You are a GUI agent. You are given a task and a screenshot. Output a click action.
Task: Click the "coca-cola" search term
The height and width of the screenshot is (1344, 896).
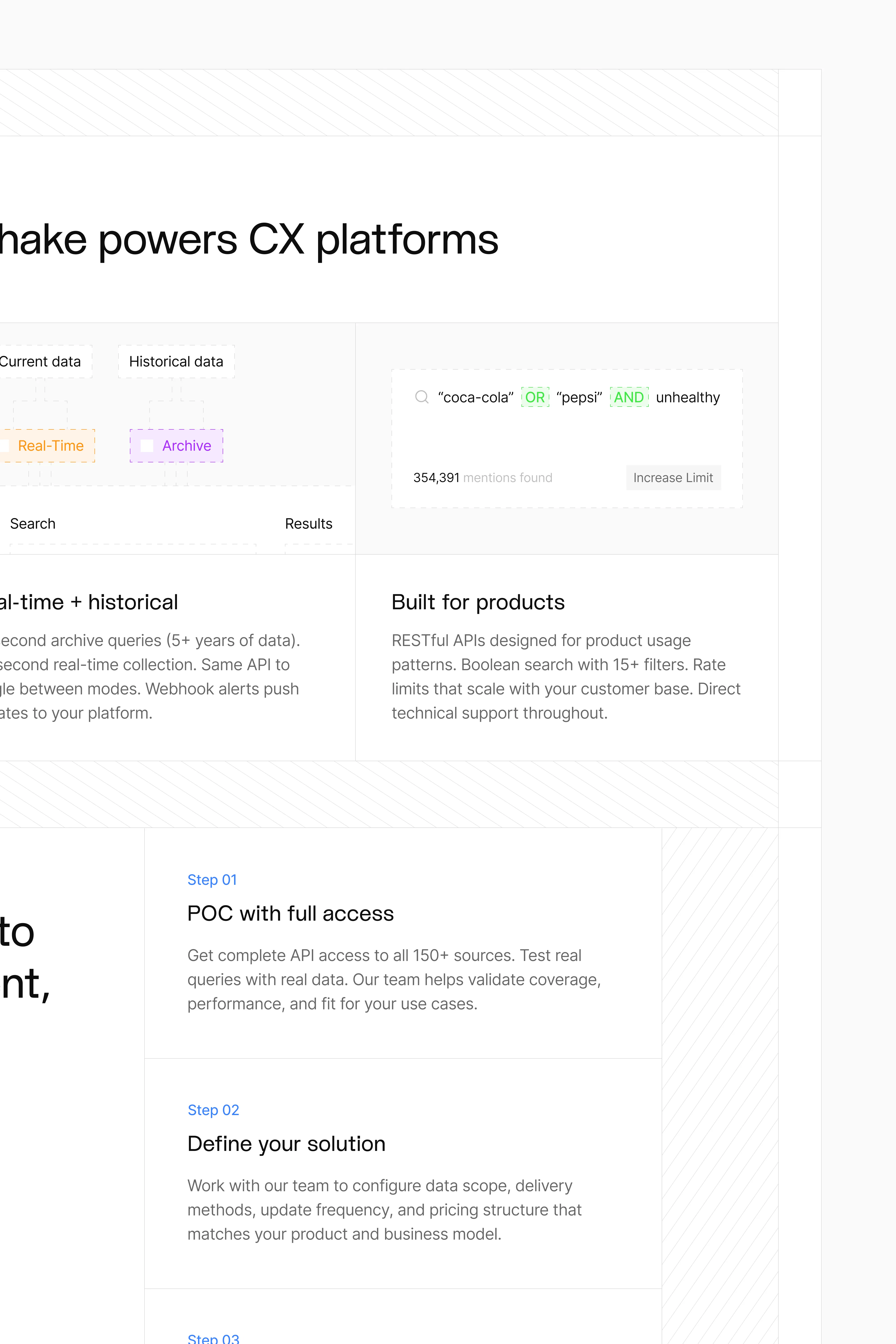[475, 397]
